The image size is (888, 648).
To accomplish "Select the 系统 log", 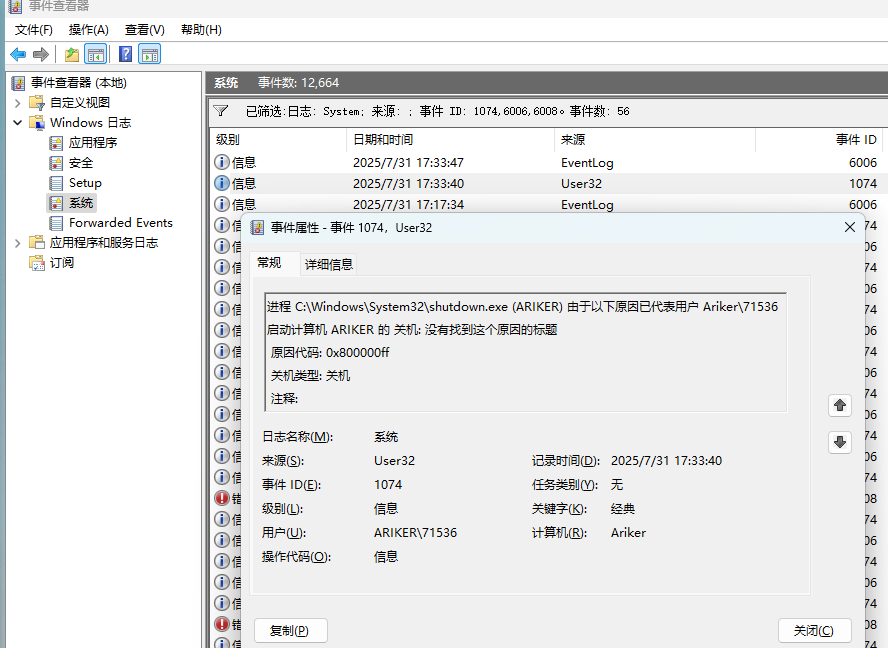I will pyautogui.click(x=81, y=203).
